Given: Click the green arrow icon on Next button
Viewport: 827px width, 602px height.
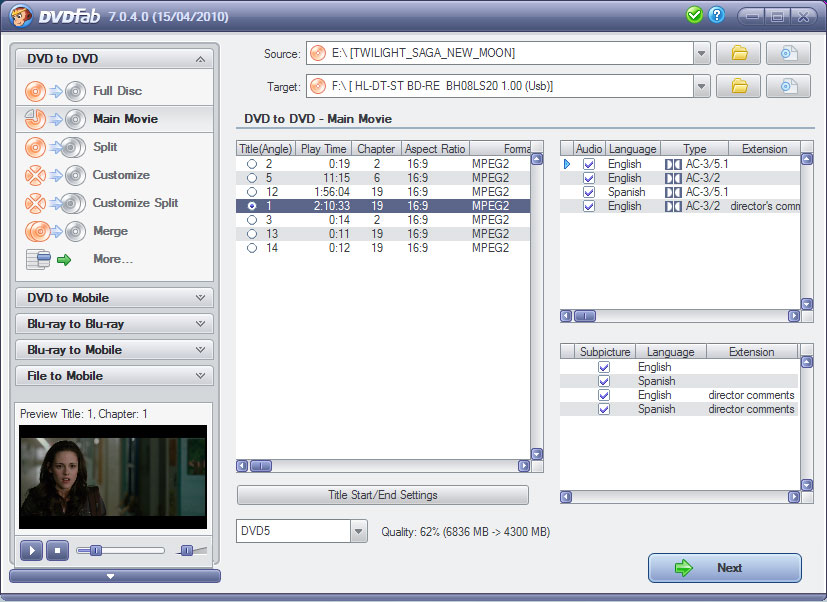Looking at the screenshot, I should point(684,568).
